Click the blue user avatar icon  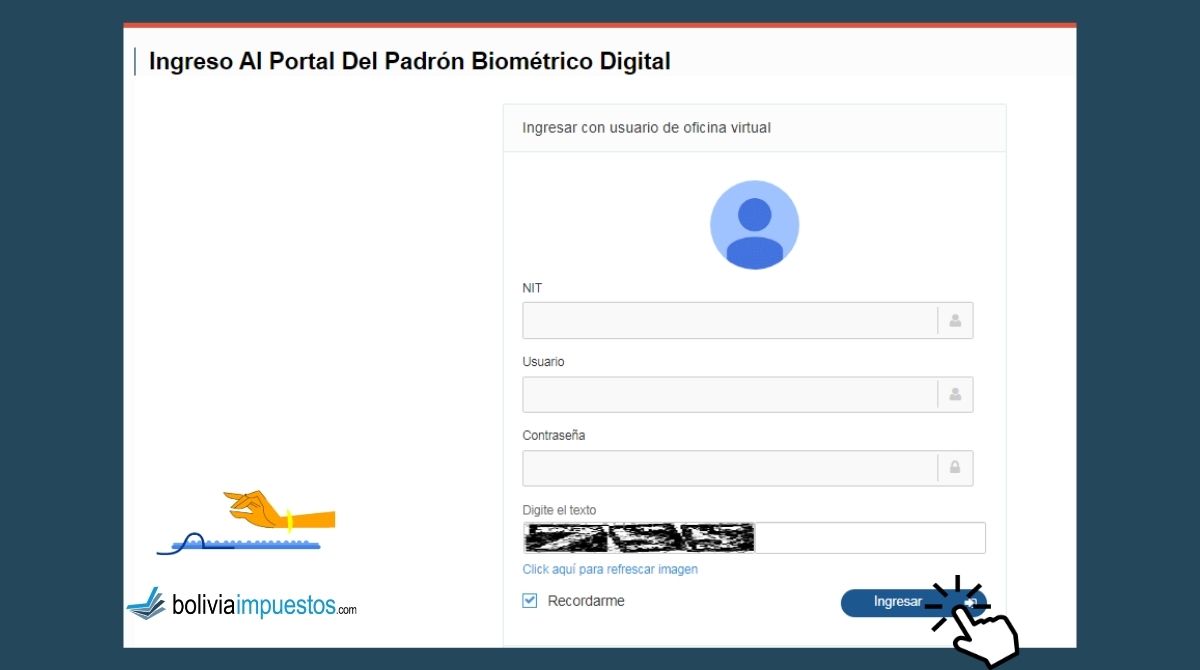[754, 225]
